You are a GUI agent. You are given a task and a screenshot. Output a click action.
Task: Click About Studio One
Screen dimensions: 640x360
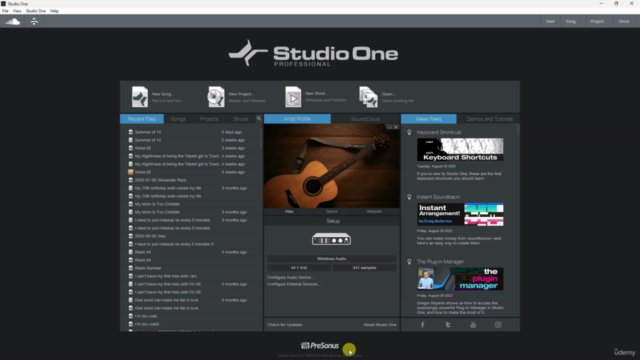click(x=380, y=325)
